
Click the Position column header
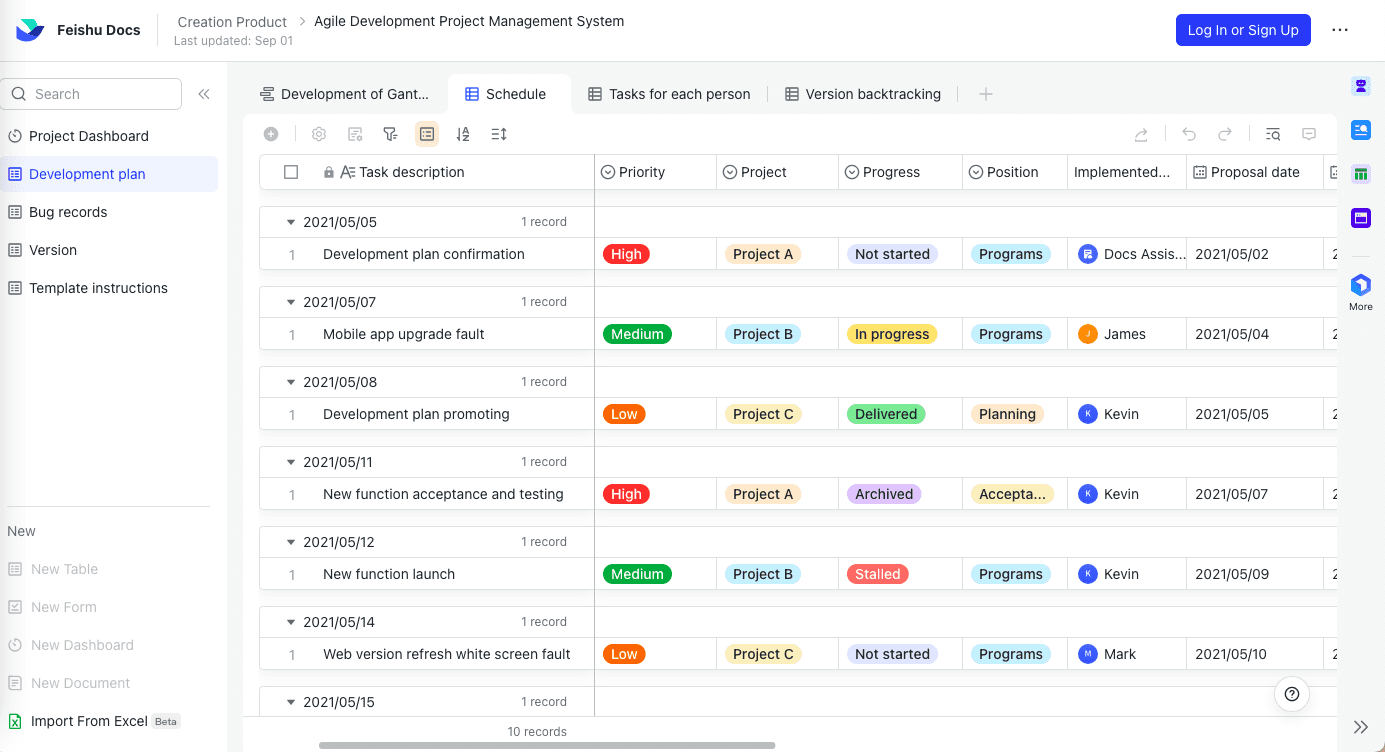tap(1015, 172)
